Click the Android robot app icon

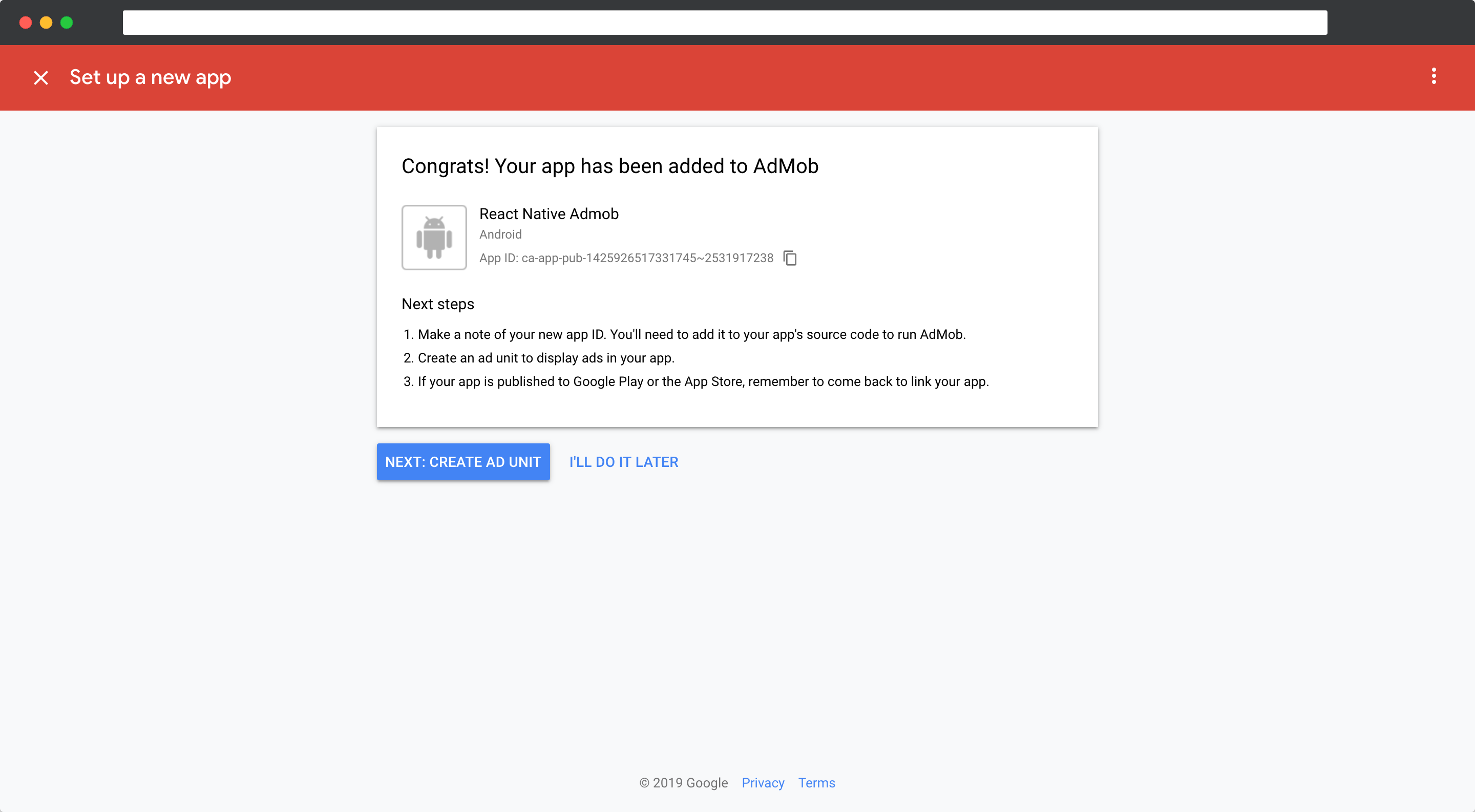coord(434,238)
